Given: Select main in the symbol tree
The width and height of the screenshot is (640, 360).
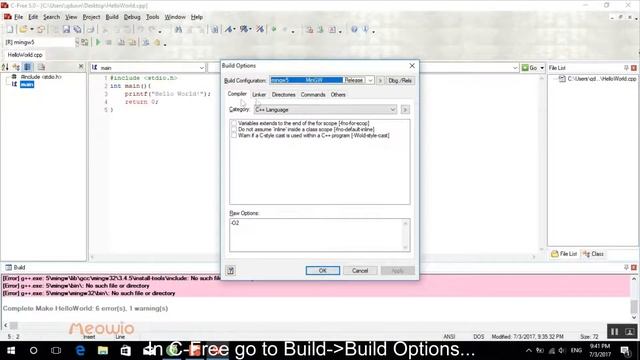Looking at the screenshot, I should pos(27,84).
